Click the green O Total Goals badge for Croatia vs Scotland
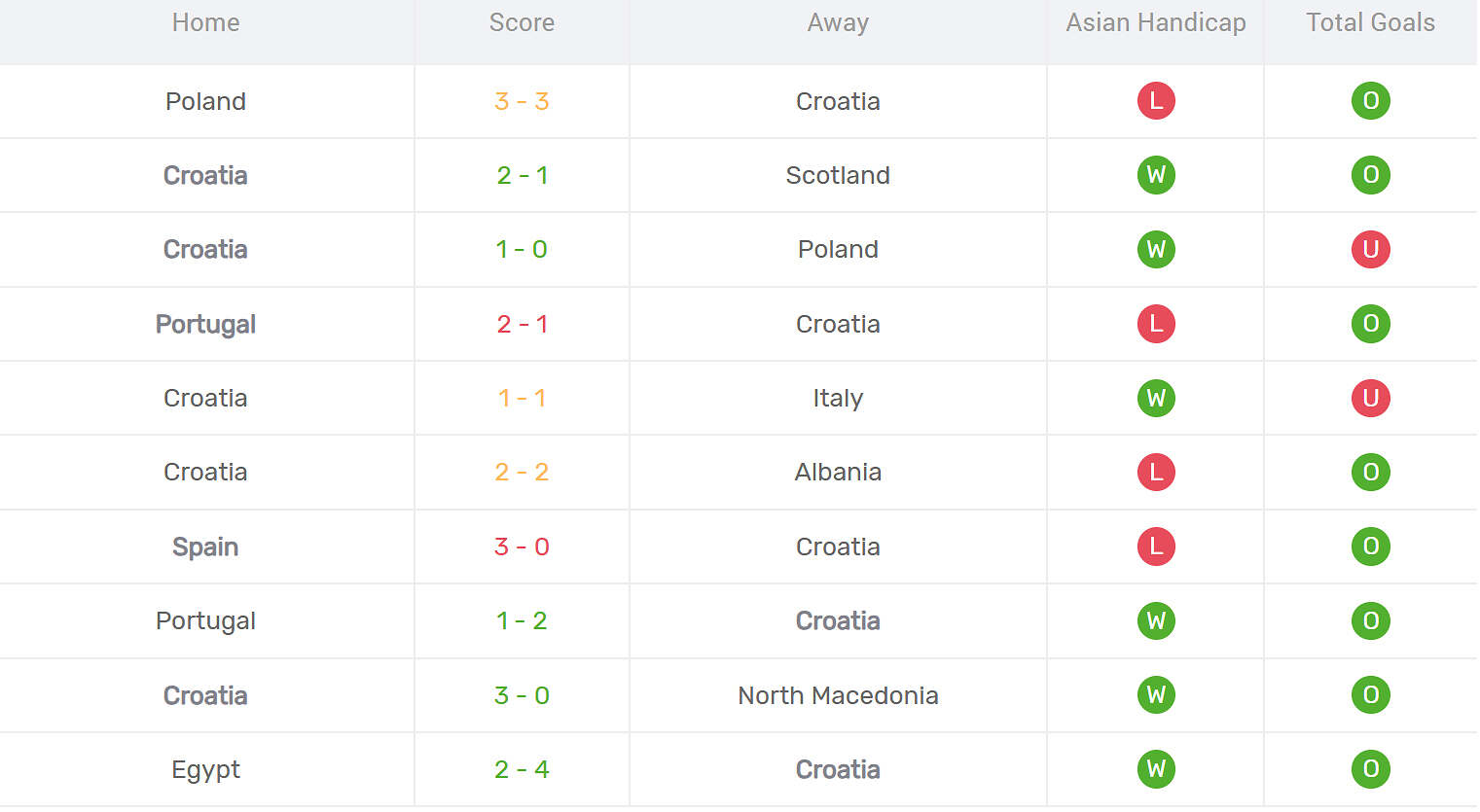1480x812 pixels. 1370,175
